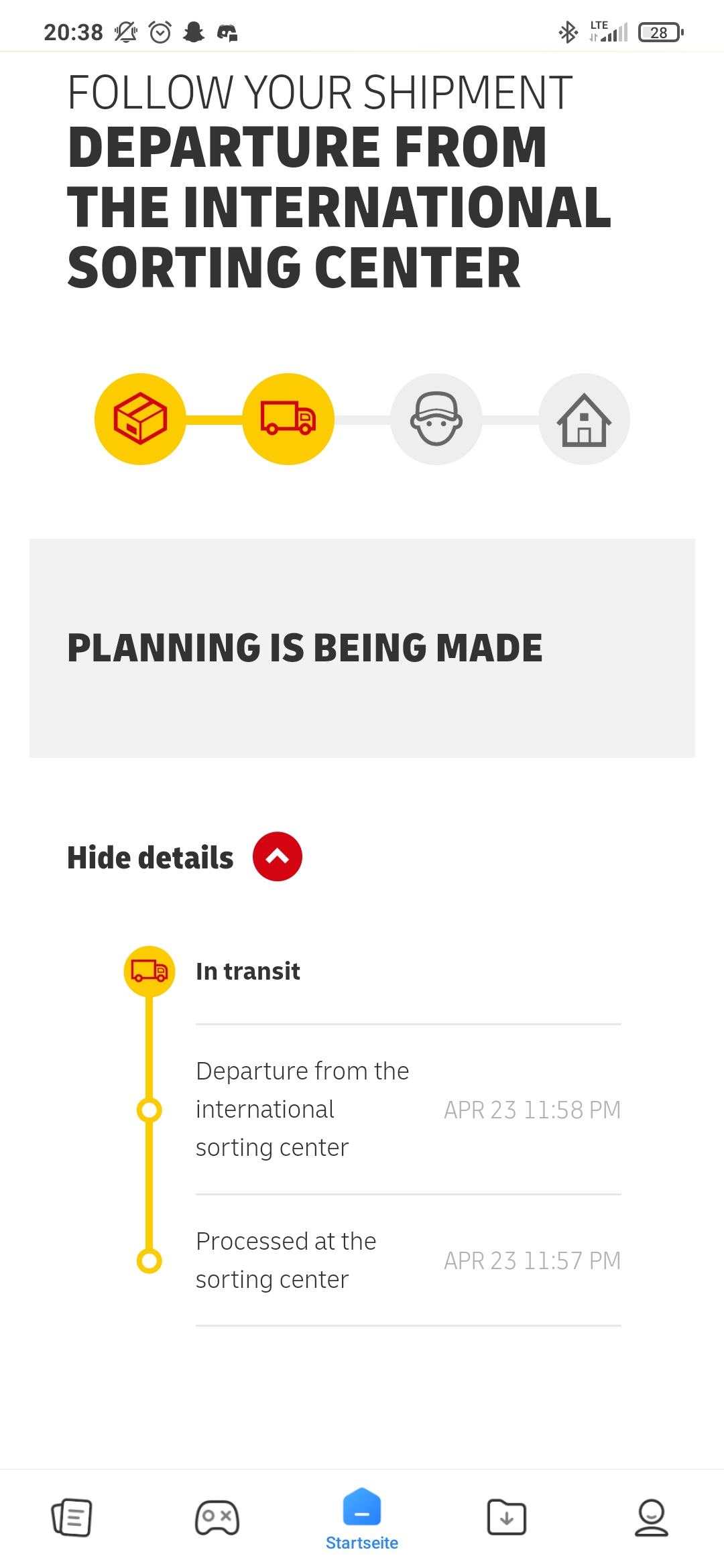Select Departure from the international sorting center entry
The width and height of the screenshot is (724, 1568).
click(x=302, y=1109)
